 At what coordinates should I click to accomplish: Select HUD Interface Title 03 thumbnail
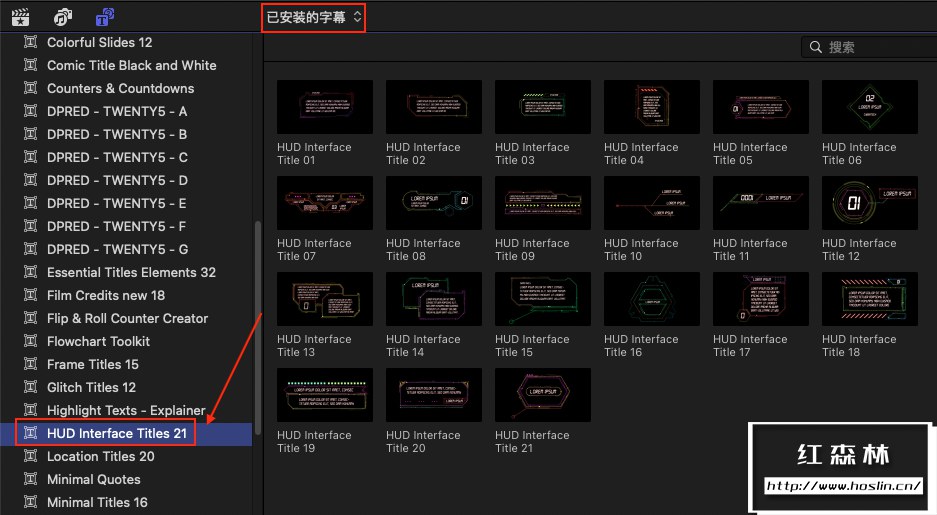click(x=543, y=107)
